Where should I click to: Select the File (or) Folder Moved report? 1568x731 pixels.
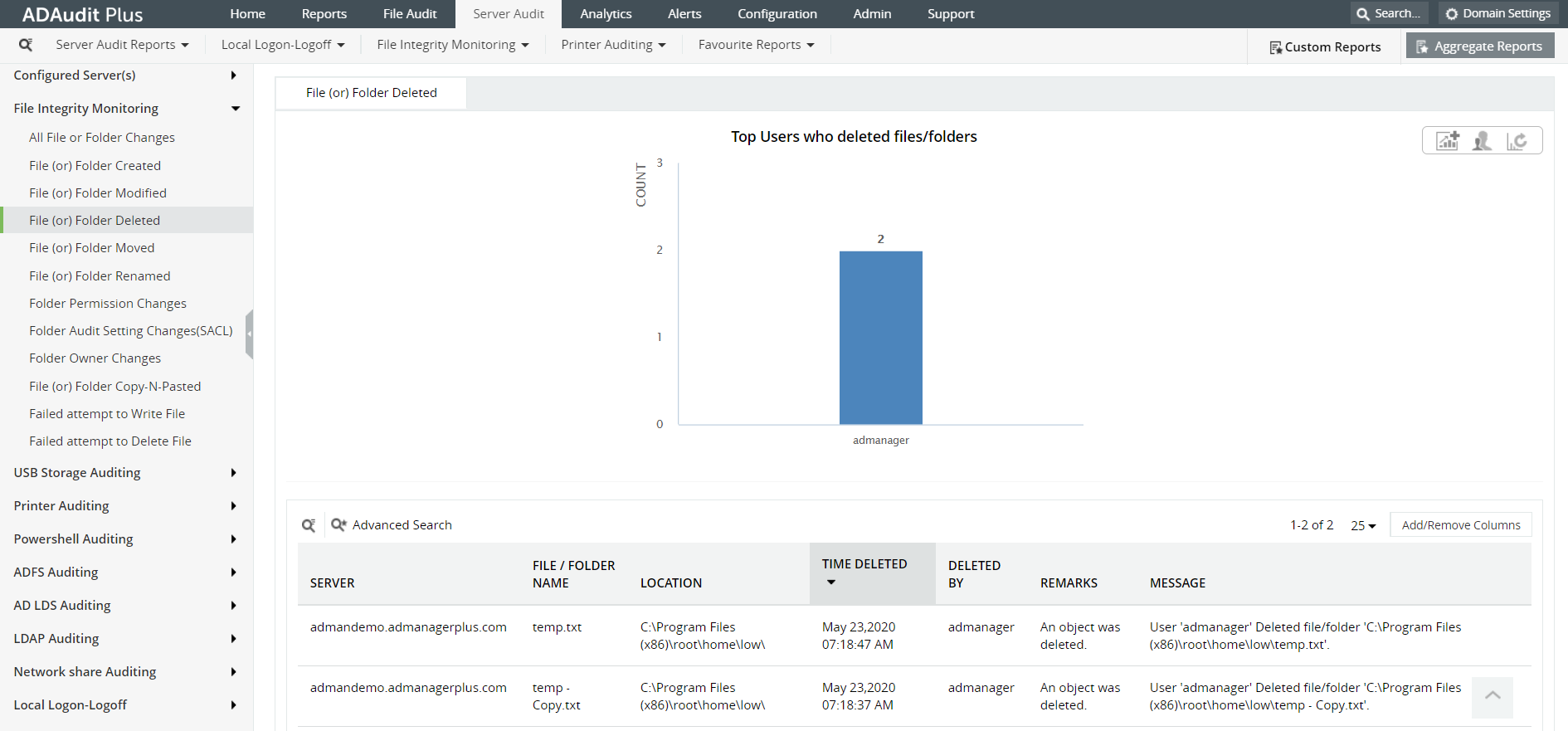pyautogui.click(x=92, y=248)
